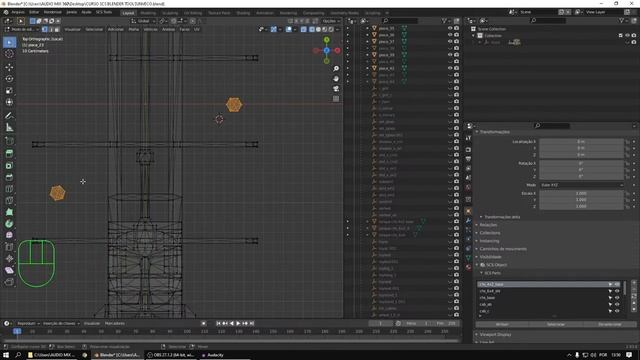This screenshot has width=640, height=360.
Task: Expand the Viewport Display panel
Action: point(495,334)
